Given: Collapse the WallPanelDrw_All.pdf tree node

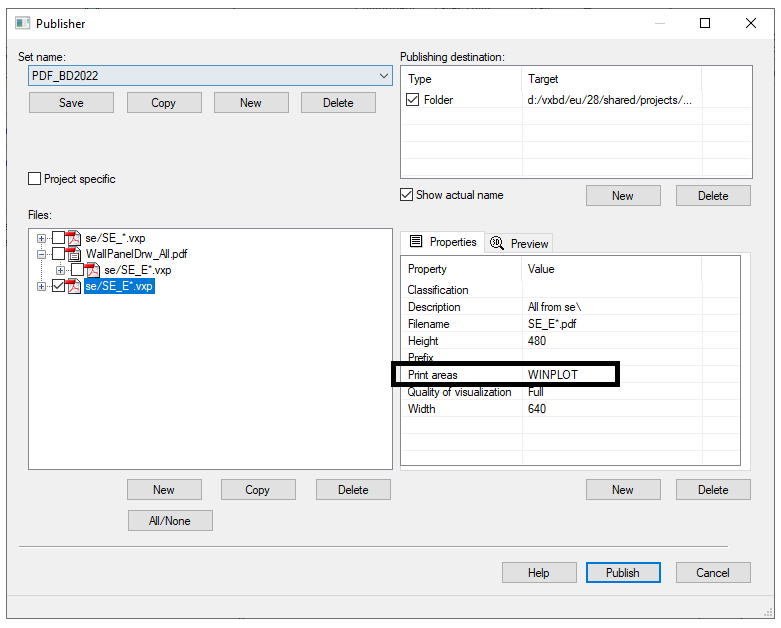Looking at the screenshot, I should [41, 254].
